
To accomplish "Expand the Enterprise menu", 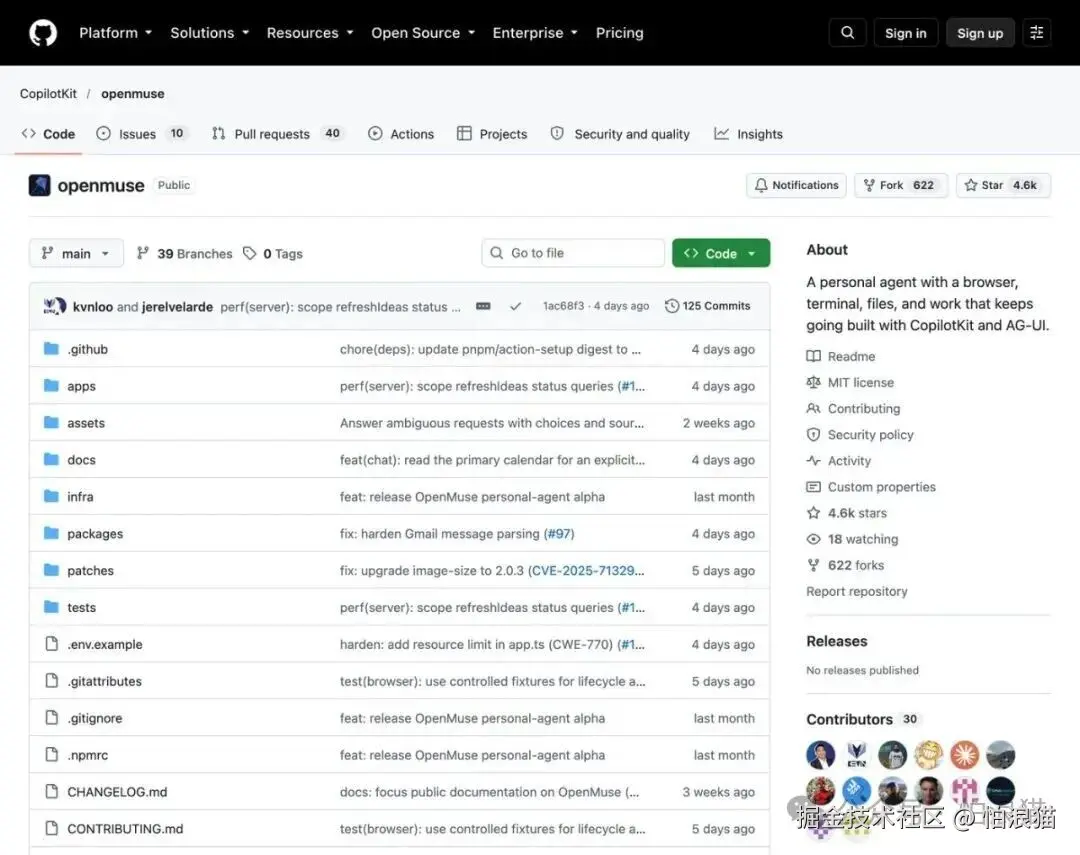I will pos(535,32).
